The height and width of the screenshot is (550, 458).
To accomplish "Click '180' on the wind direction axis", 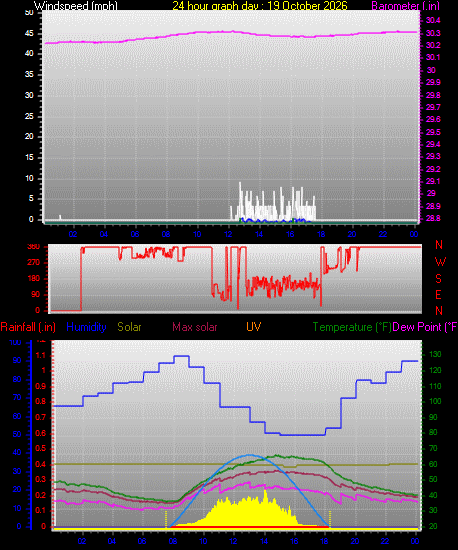I will tap(33, 279).
